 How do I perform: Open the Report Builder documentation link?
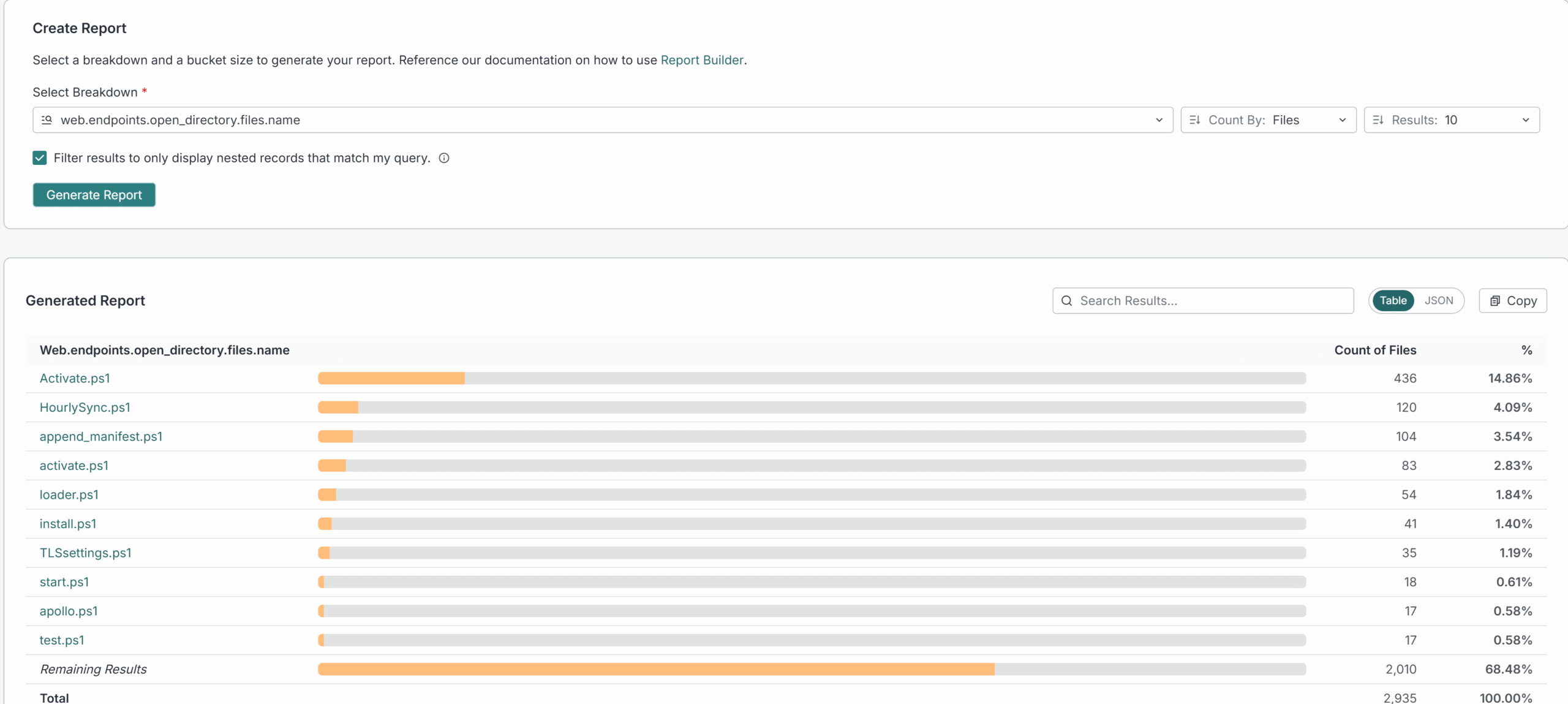click(702, 60)
